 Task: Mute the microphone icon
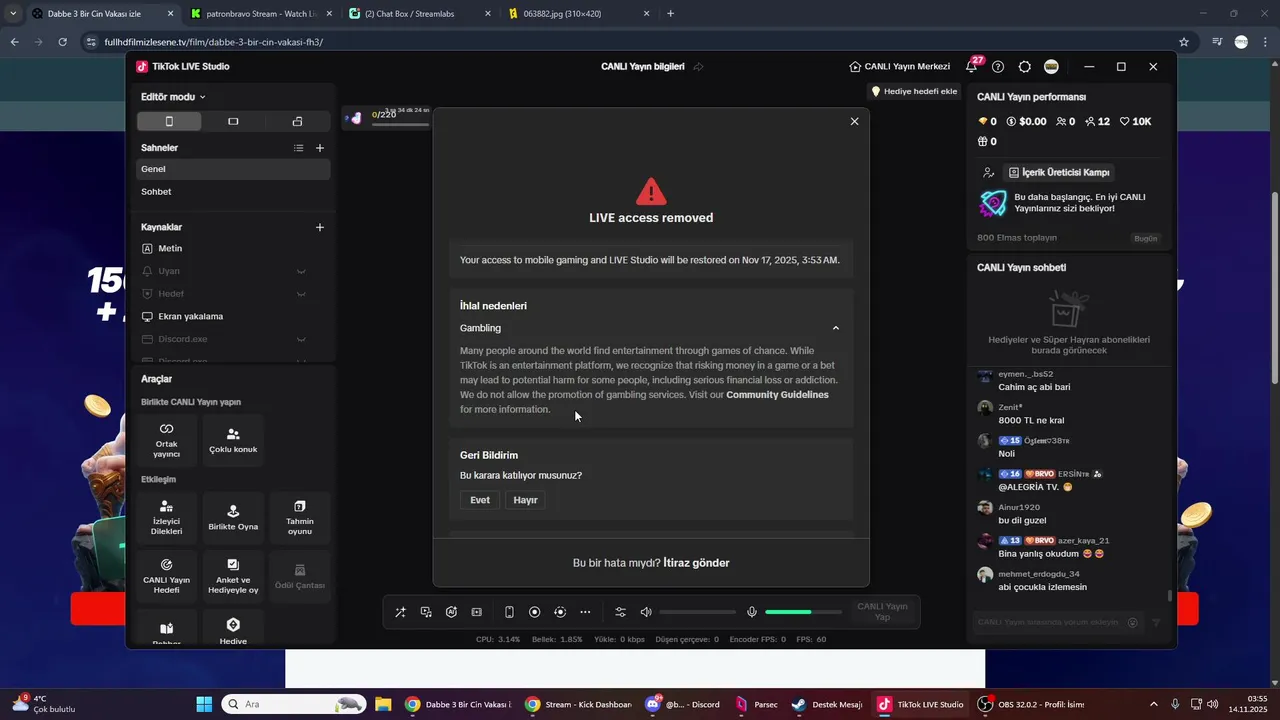coord(752,612)
